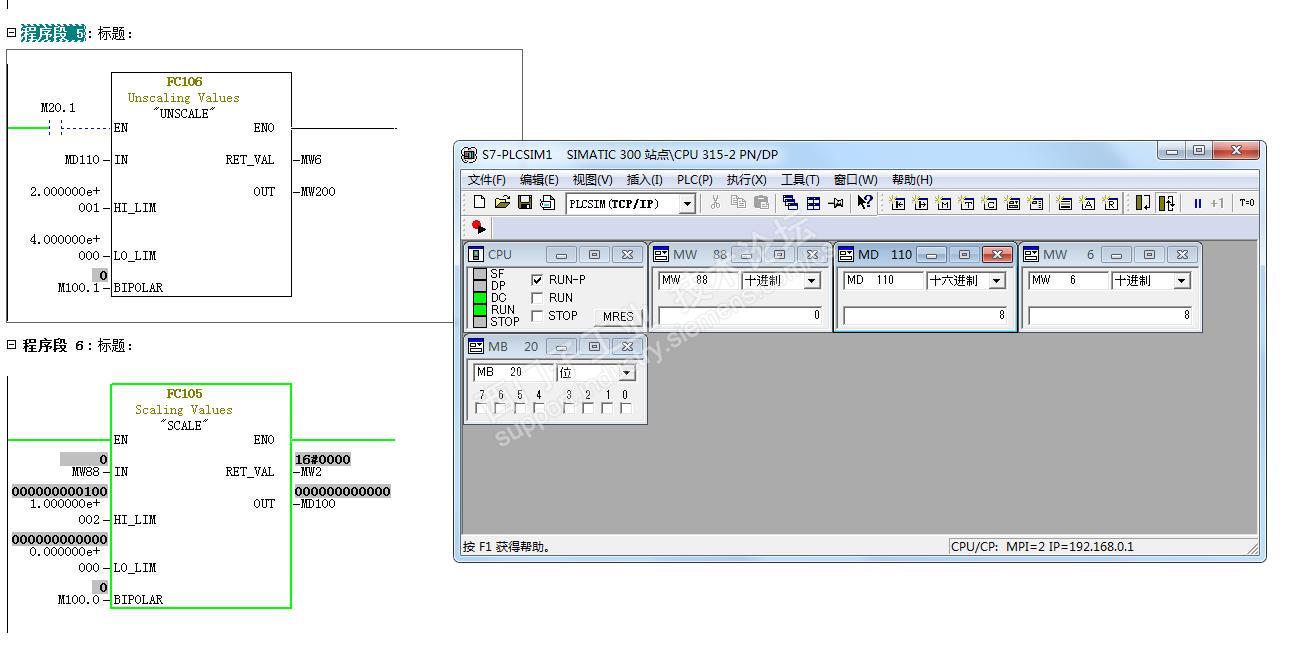
Task: Toggle bit 6 checkbox in MB 20
Action: point(501,408)
